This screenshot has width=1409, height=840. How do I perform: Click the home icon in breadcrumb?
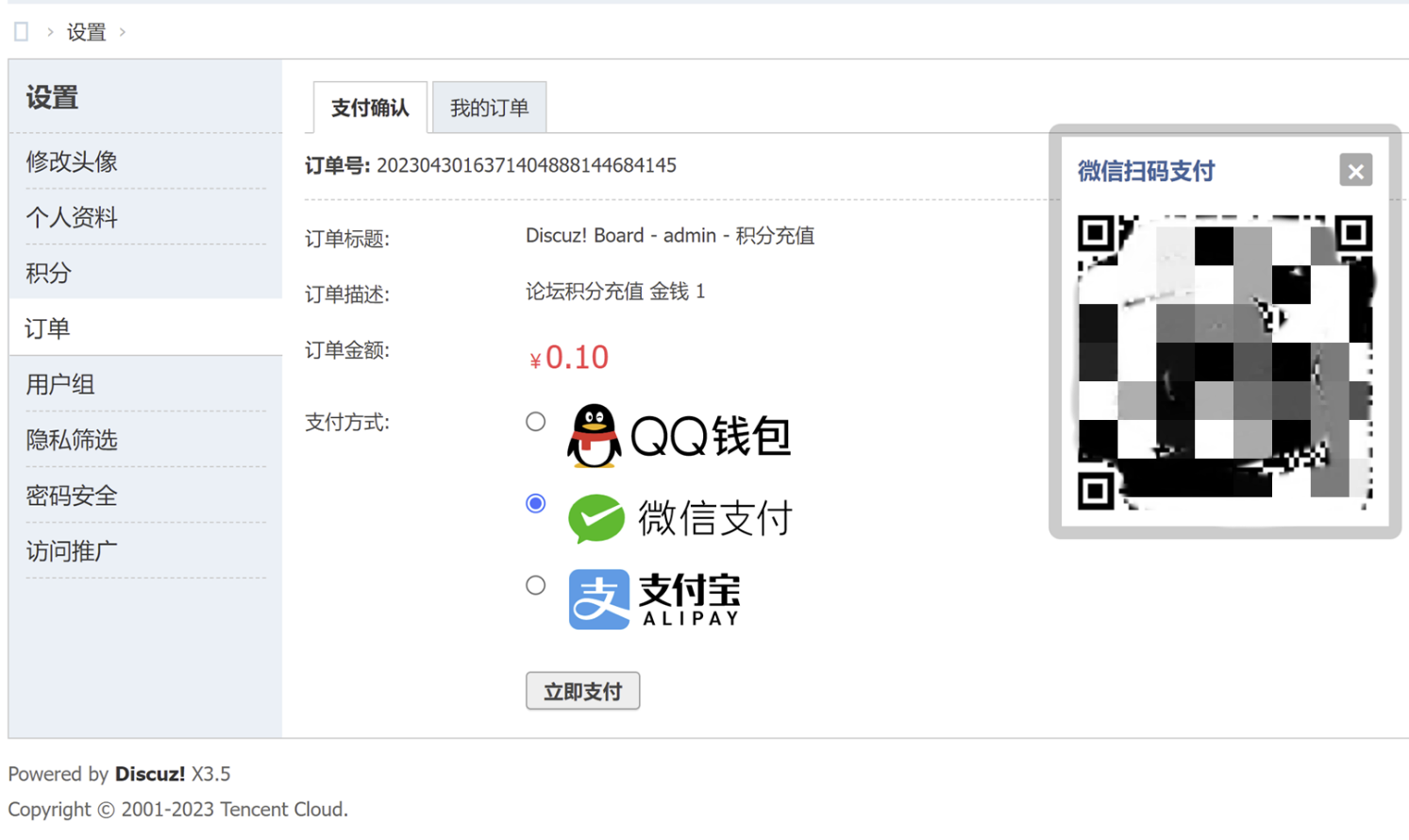22,32
